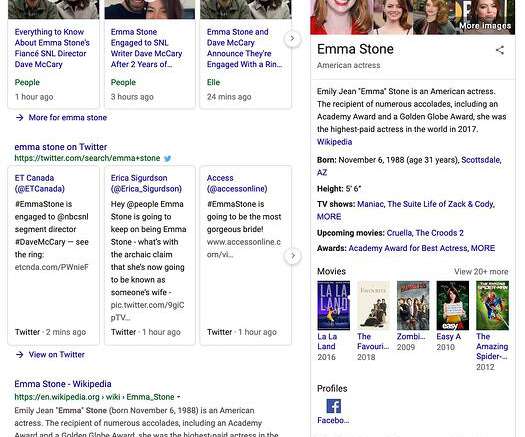The width and height of the screenshot is (525, 437).
Task: Click the Twitter bird icon next to URL
Action: click(167, 158)
